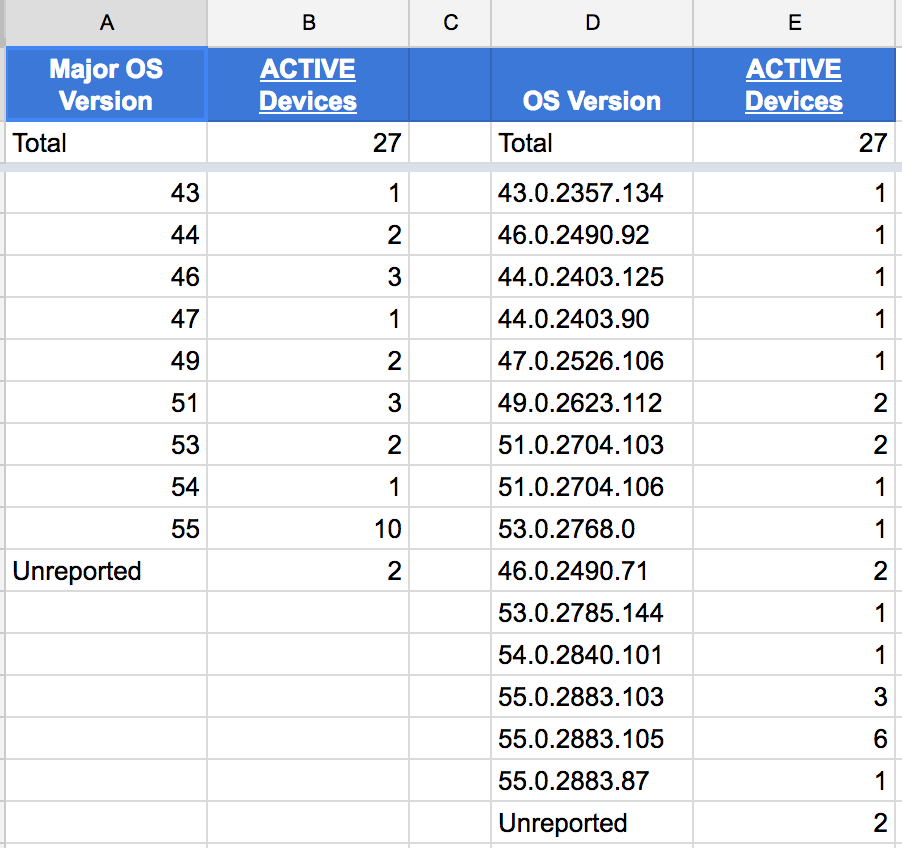The width and height of the screenshot is (902, 848).
Task: Select column C header
Action: point(450,23)
